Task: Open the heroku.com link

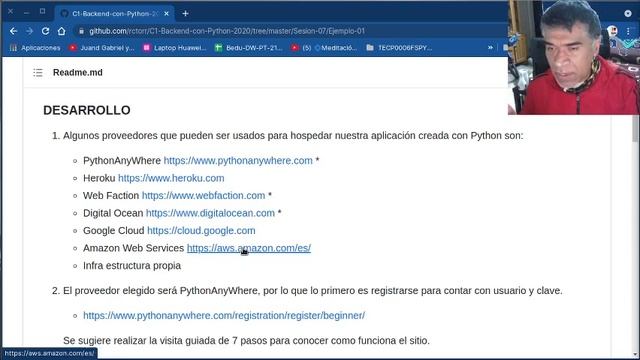Action: point(171,178)
